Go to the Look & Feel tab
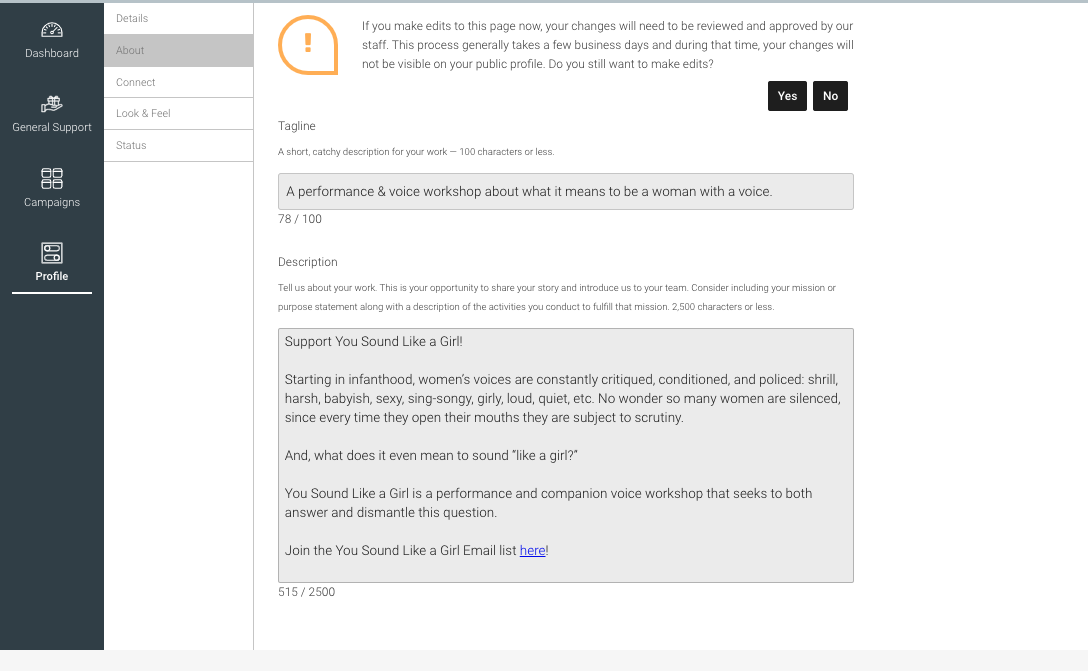Screen dimensions: 1088x671 [x=178, y=114]
